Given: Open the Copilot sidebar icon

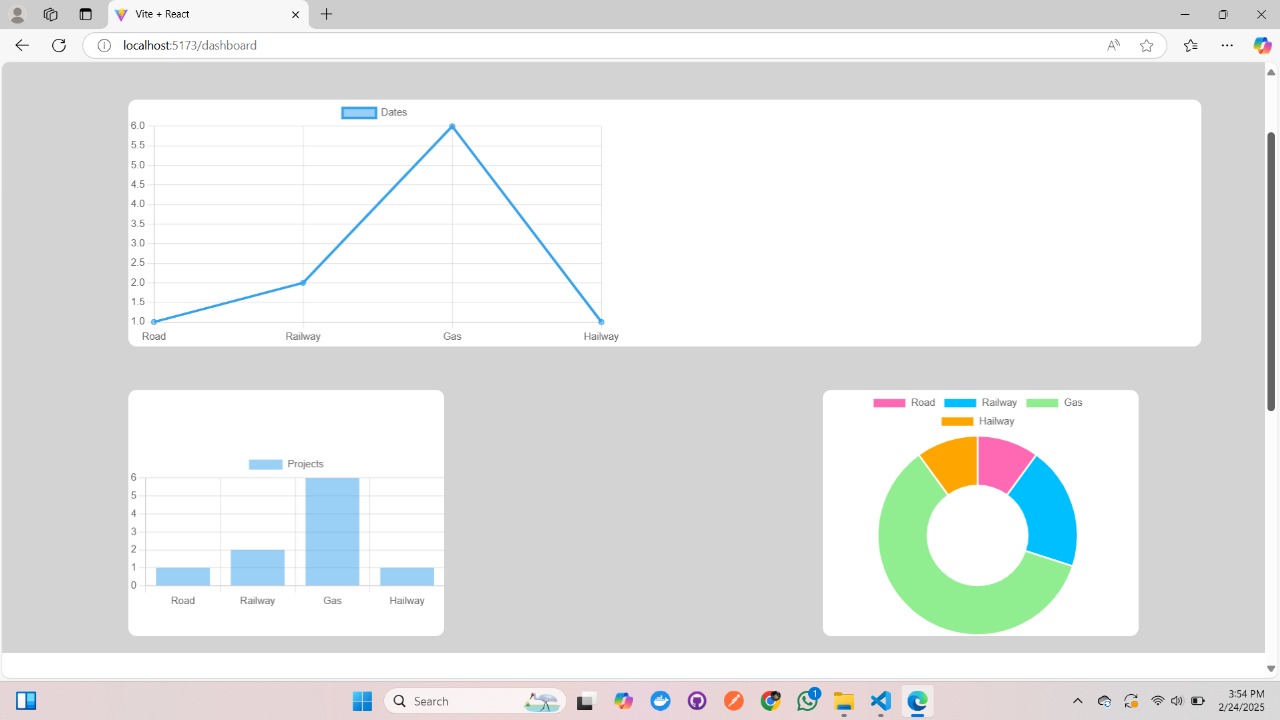Looking at the screenshot, I should pos(1263,45).
